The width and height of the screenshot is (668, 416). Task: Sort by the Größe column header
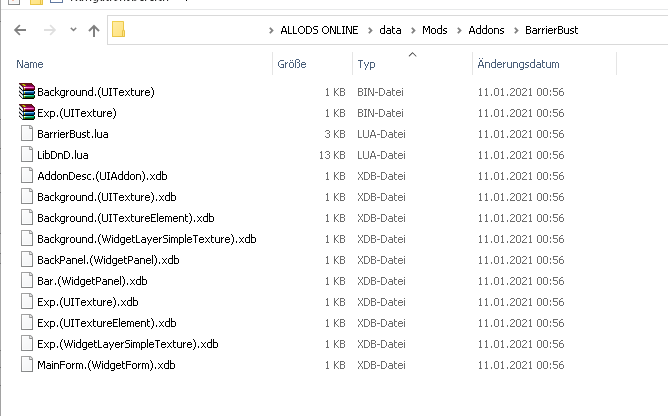(x=289, y=64)
